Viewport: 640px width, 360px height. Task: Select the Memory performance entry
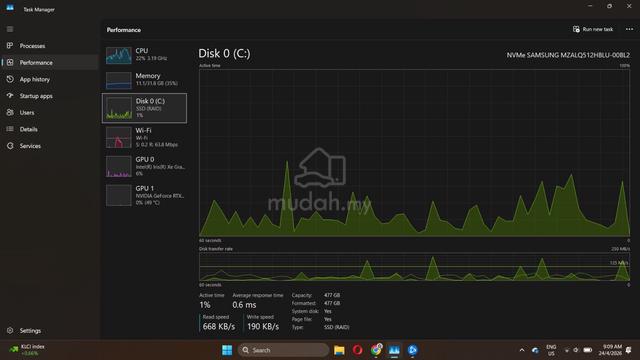point(144,80)
